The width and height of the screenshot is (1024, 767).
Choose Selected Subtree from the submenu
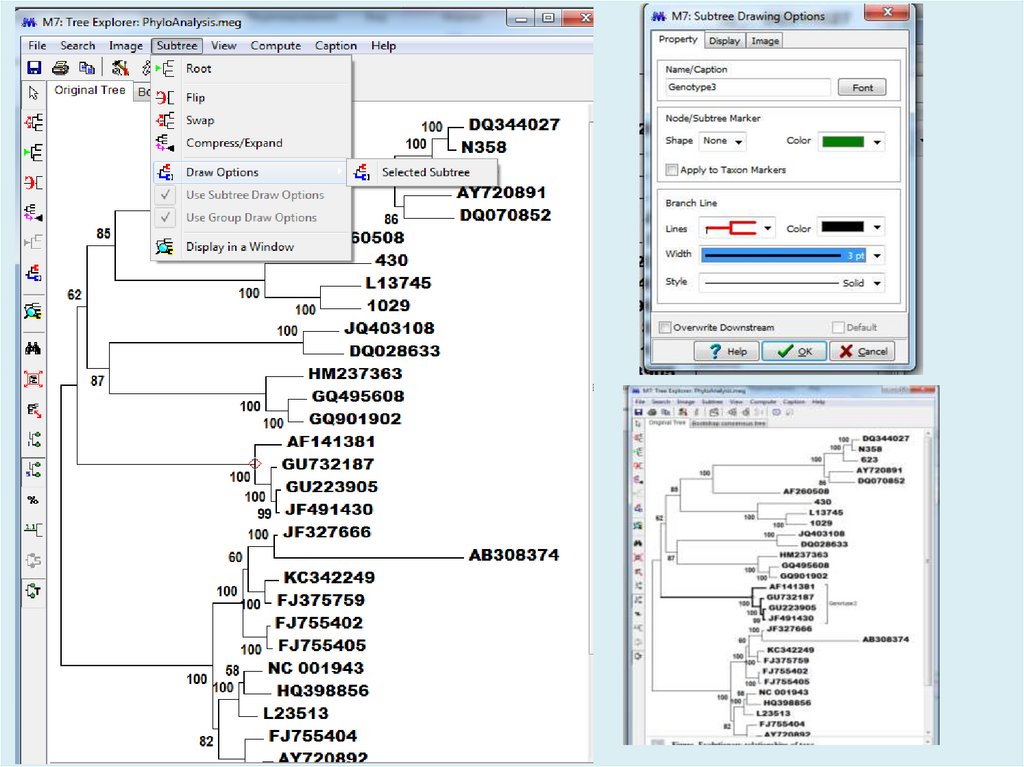(x=425, y=172)
